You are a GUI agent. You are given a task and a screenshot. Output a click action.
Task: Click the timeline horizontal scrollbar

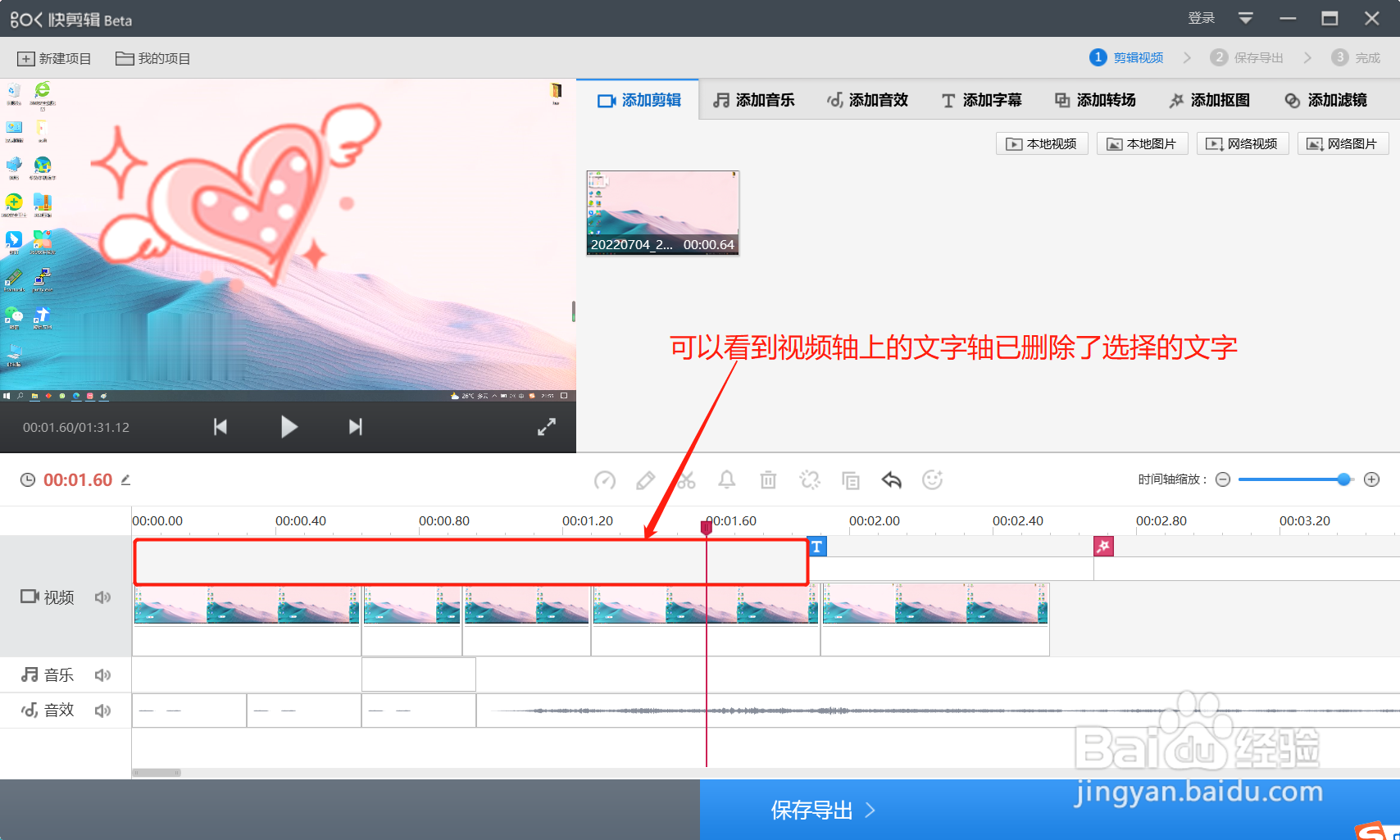pyautogui.click(x=157, y=773)
